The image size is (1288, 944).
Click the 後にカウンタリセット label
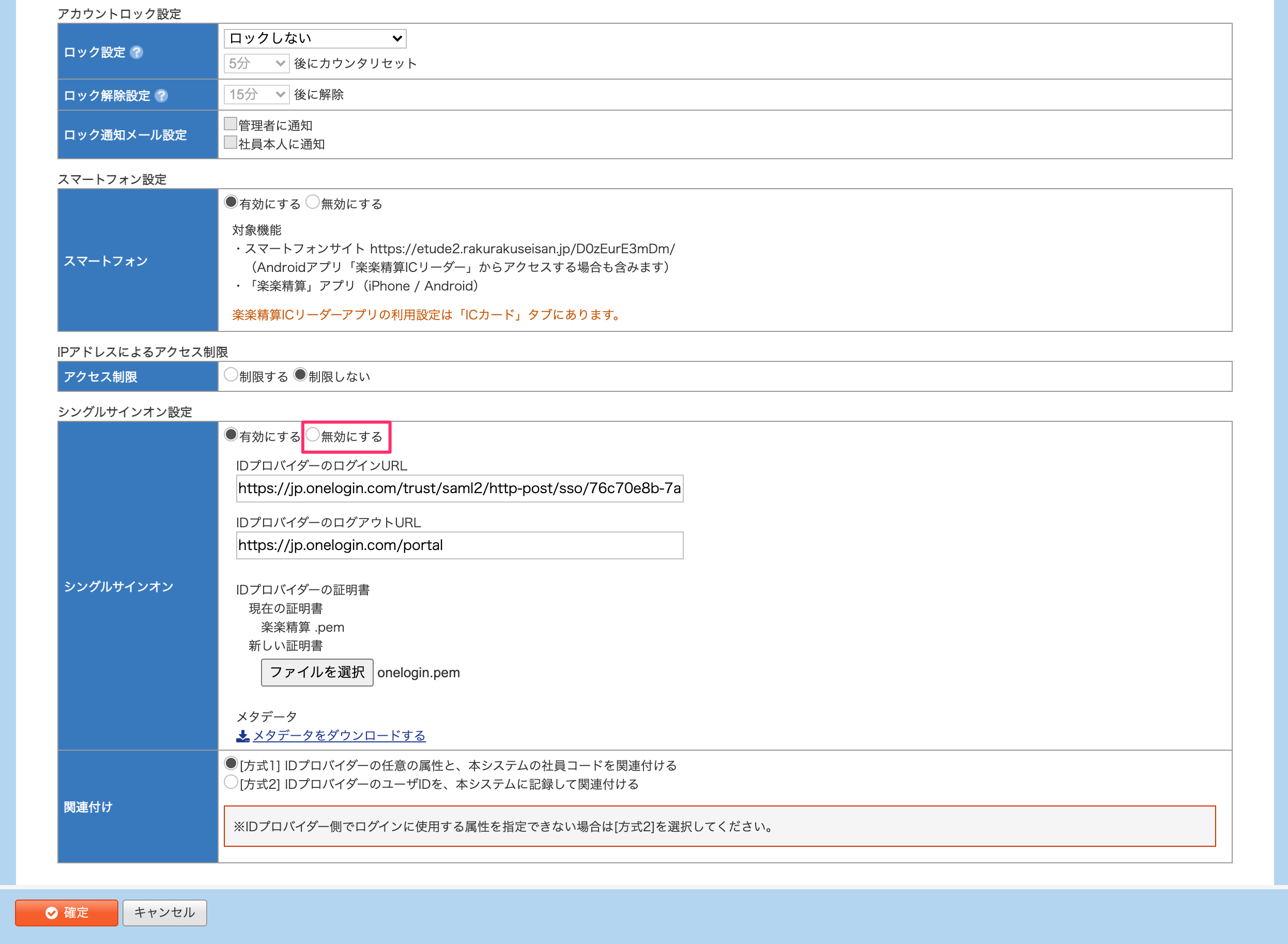pyautogui.click(x=355, y=64)
